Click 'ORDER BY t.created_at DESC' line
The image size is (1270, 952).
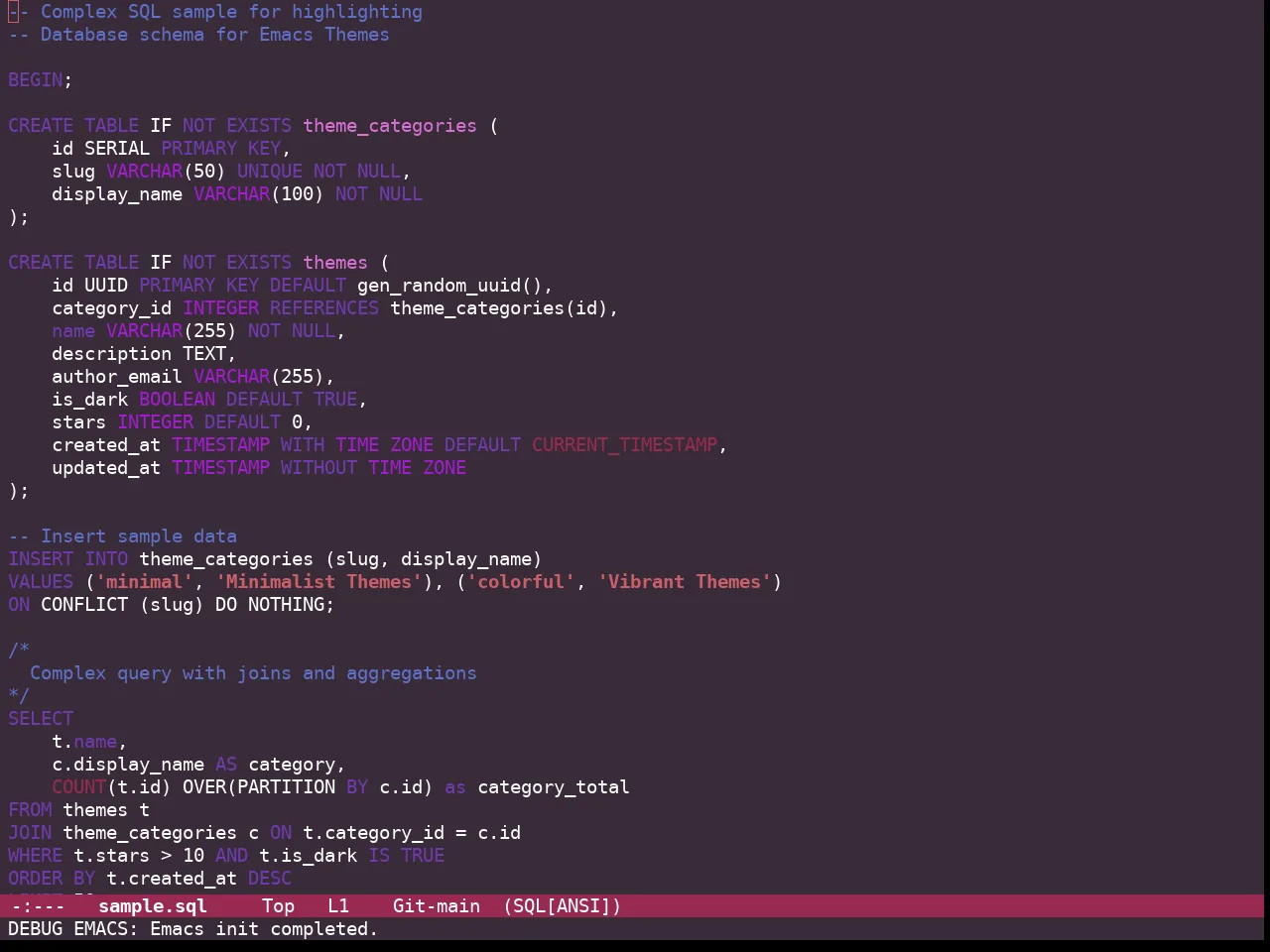tap(150, 878)
